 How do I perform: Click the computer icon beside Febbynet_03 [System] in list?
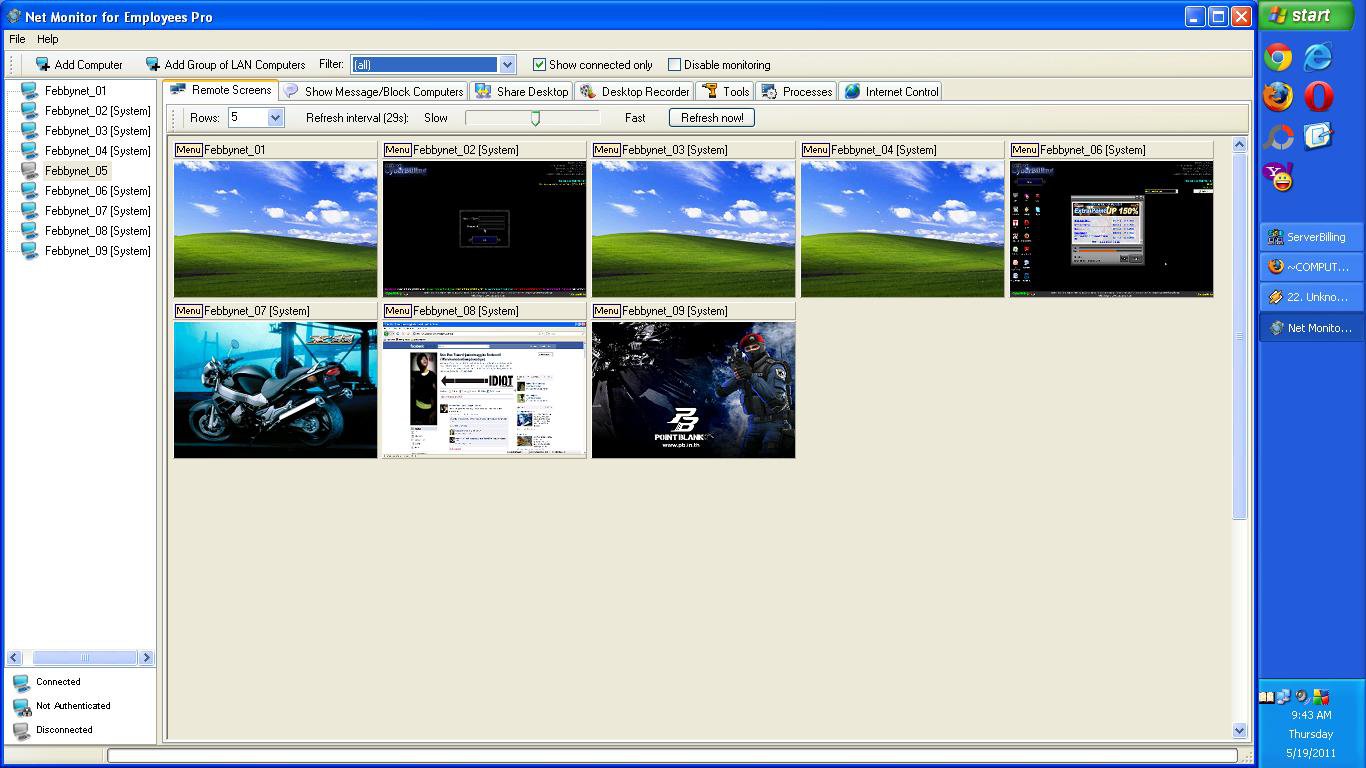pos(29,131)
